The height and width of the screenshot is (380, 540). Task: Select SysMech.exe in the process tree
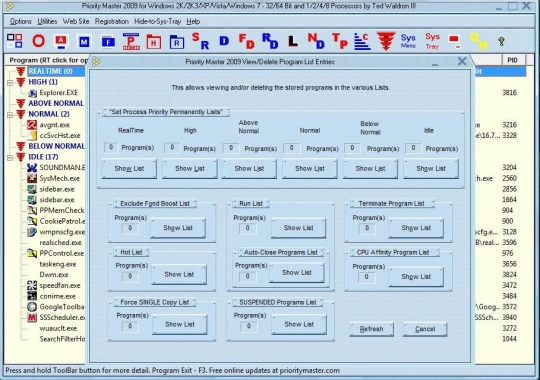[60, 178]
